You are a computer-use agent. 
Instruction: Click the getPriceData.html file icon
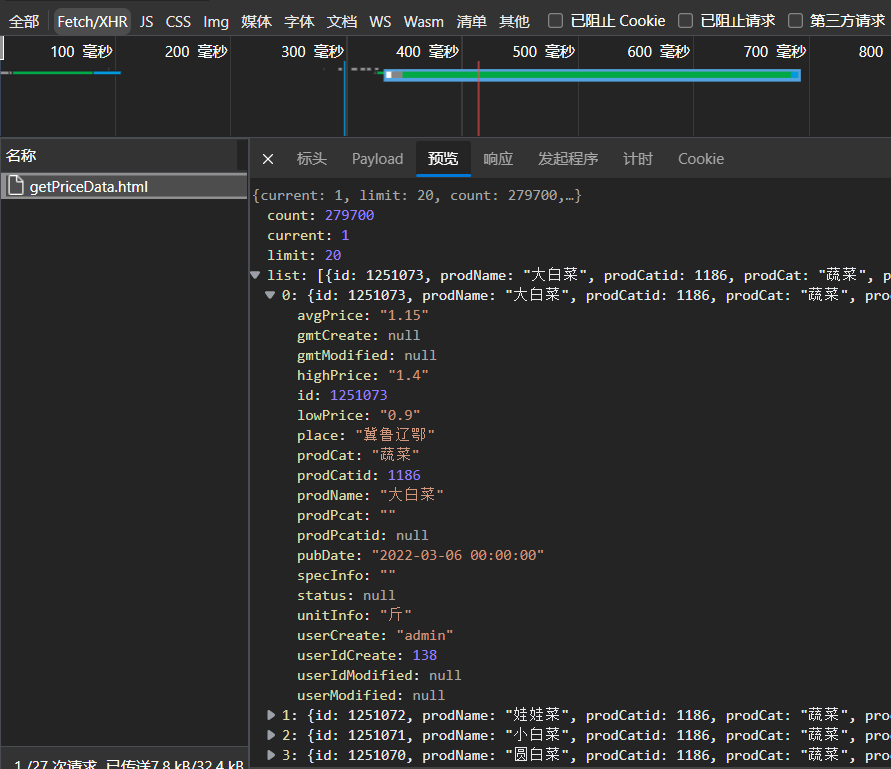[16, 186]
